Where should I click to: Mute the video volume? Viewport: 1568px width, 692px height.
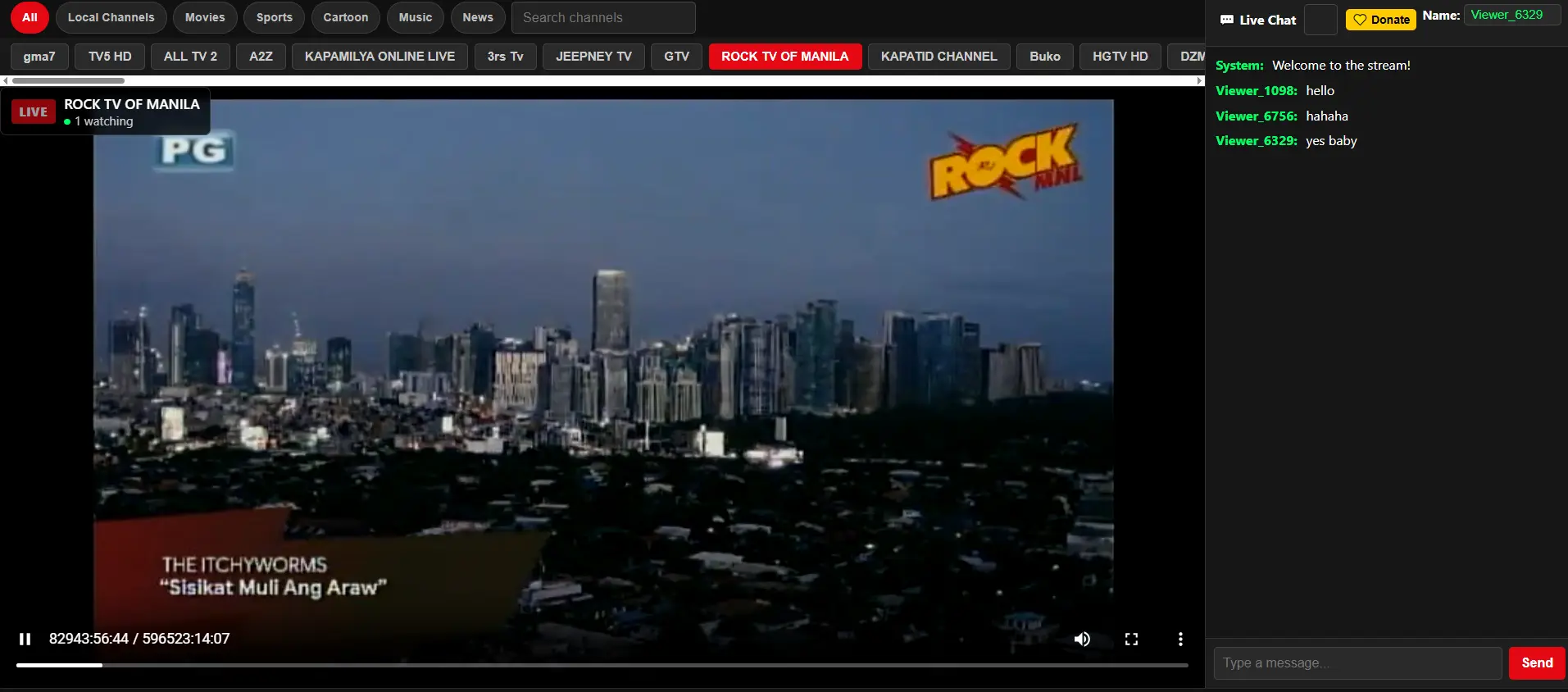click(x=1082, y=639)
